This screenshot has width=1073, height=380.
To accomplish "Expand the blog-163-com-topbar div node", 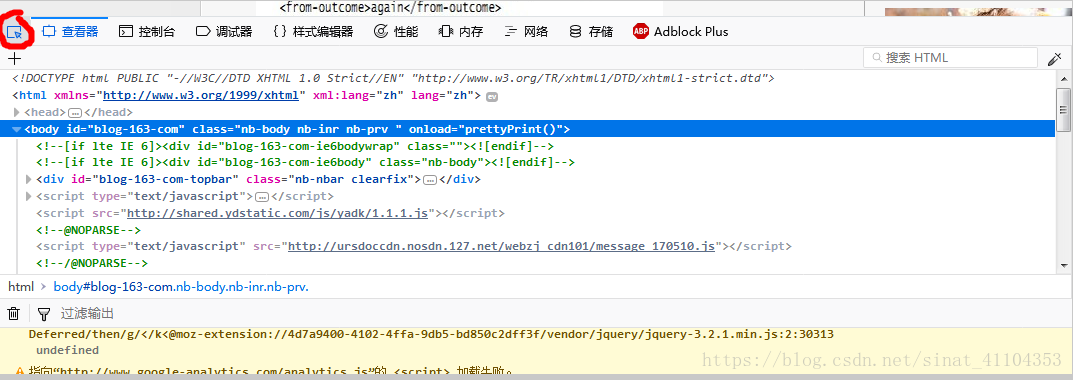I will point(29,179).
